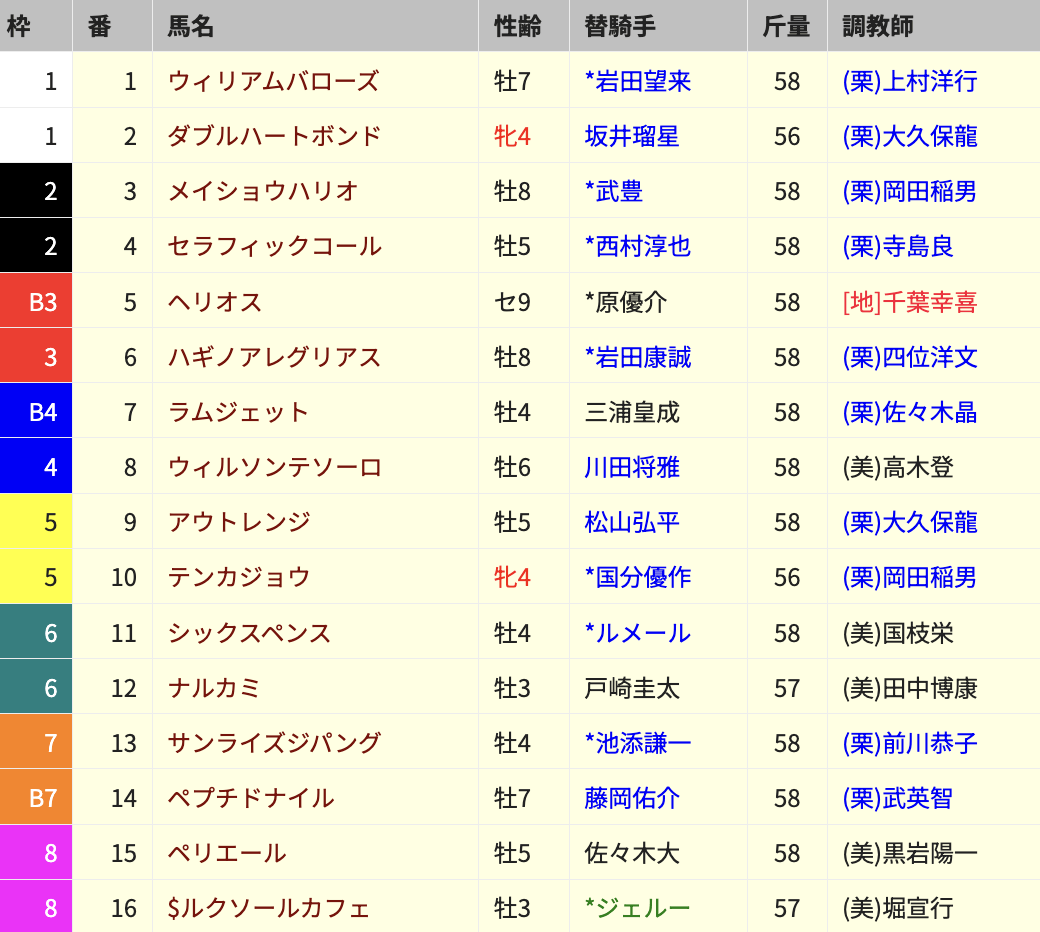
Task: Click horse name ダブルハートボンド
Action: [x=274, y=136]
